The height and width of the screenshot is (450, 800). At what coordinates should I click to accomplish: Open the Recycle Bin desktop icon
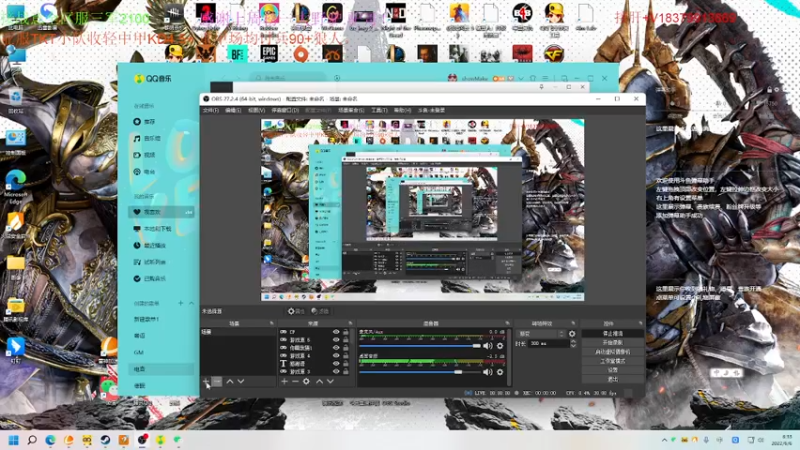click(x=15, y=101)
